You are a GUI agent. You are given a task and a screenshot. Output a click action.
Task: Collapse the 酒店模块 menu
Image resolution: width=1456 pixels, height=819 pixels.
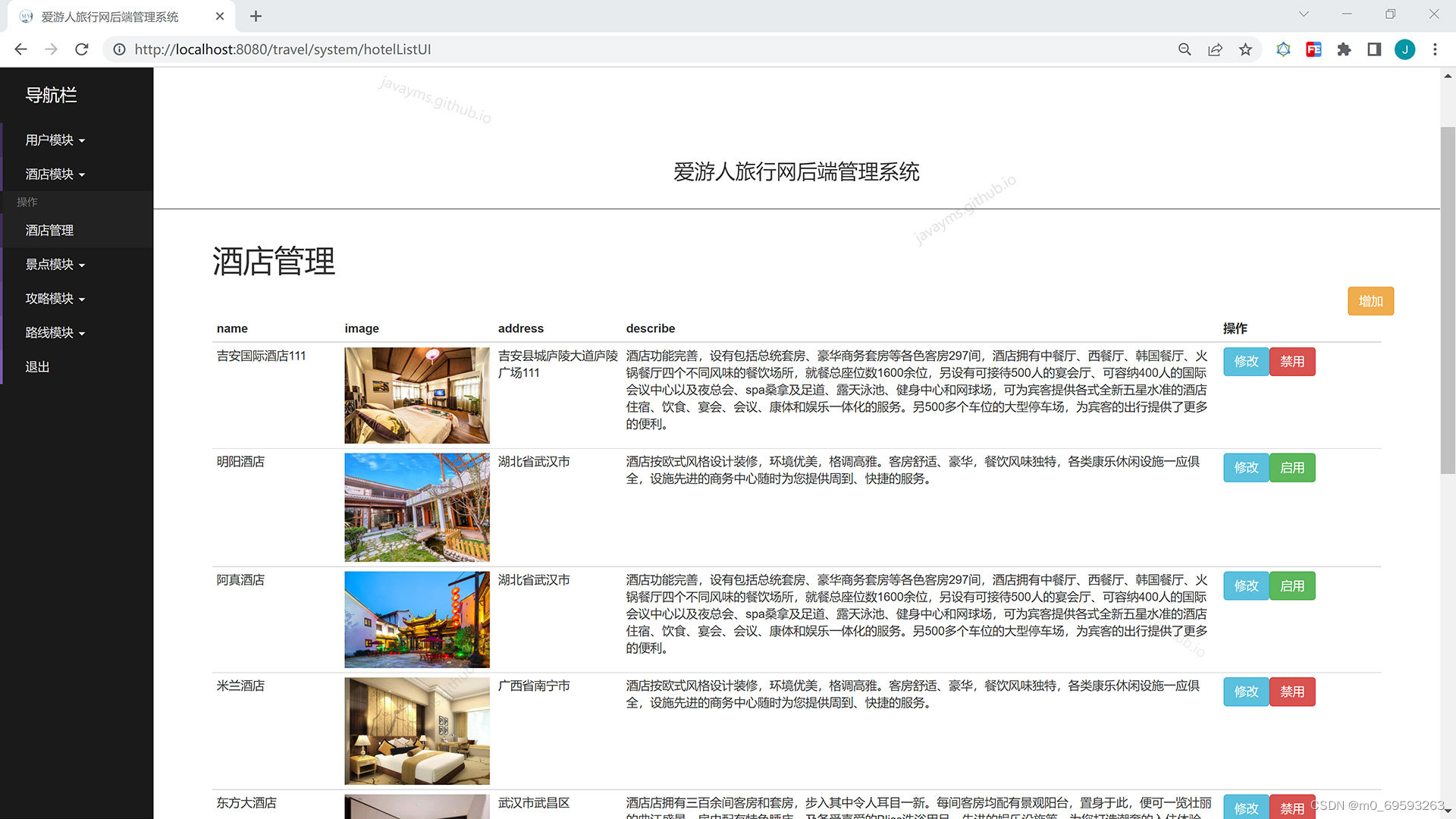point(55,174)
